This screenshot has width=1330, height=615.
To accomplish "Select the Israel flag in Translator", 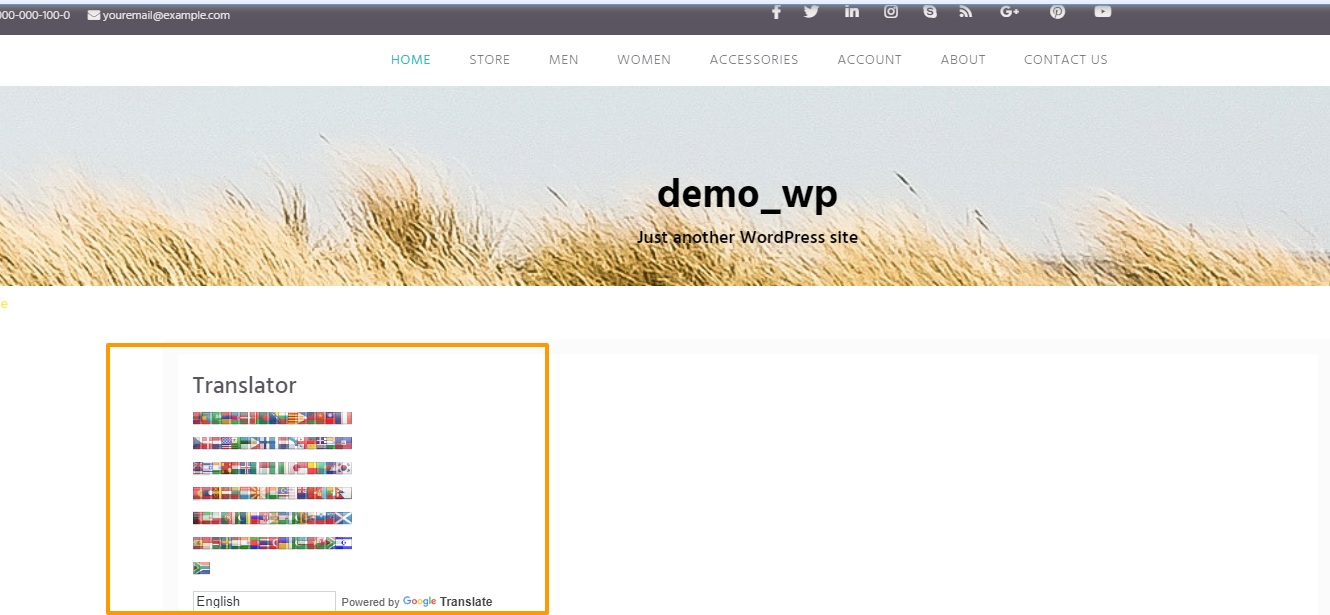I will coord(344,543).
